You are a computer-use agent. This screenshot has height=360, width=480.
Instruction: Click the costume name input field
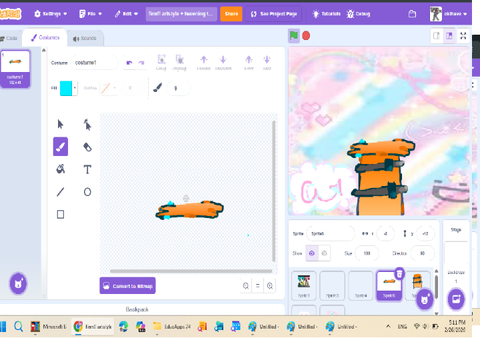(95, 63)
